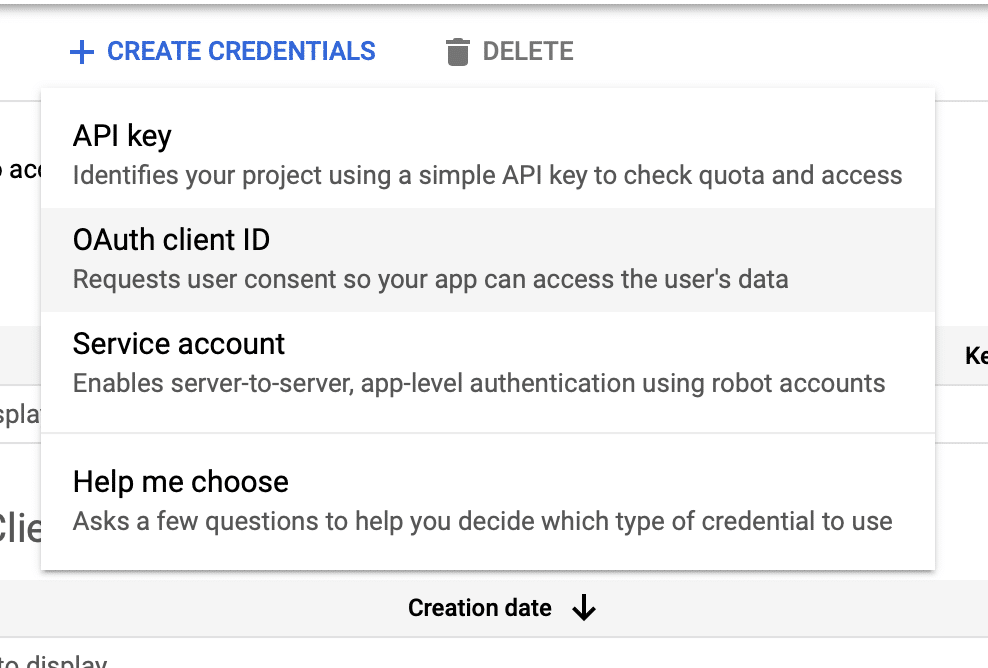Click the 'Asks a few questions' description line
The width and height of the screenshot is (988, 668).
[x=482, y=521]
